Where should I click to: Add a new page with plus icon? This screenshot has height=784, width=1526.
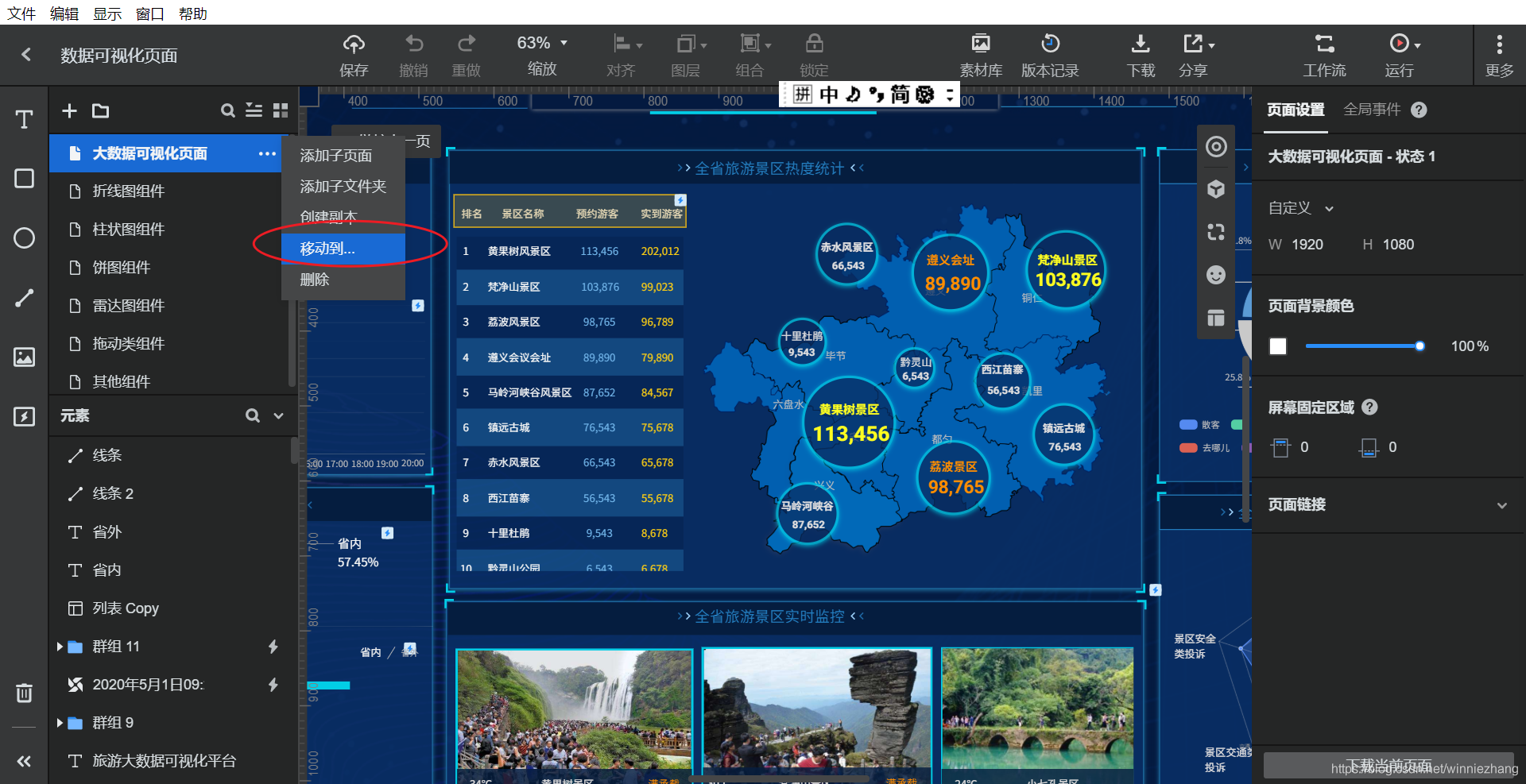(70, 110)
